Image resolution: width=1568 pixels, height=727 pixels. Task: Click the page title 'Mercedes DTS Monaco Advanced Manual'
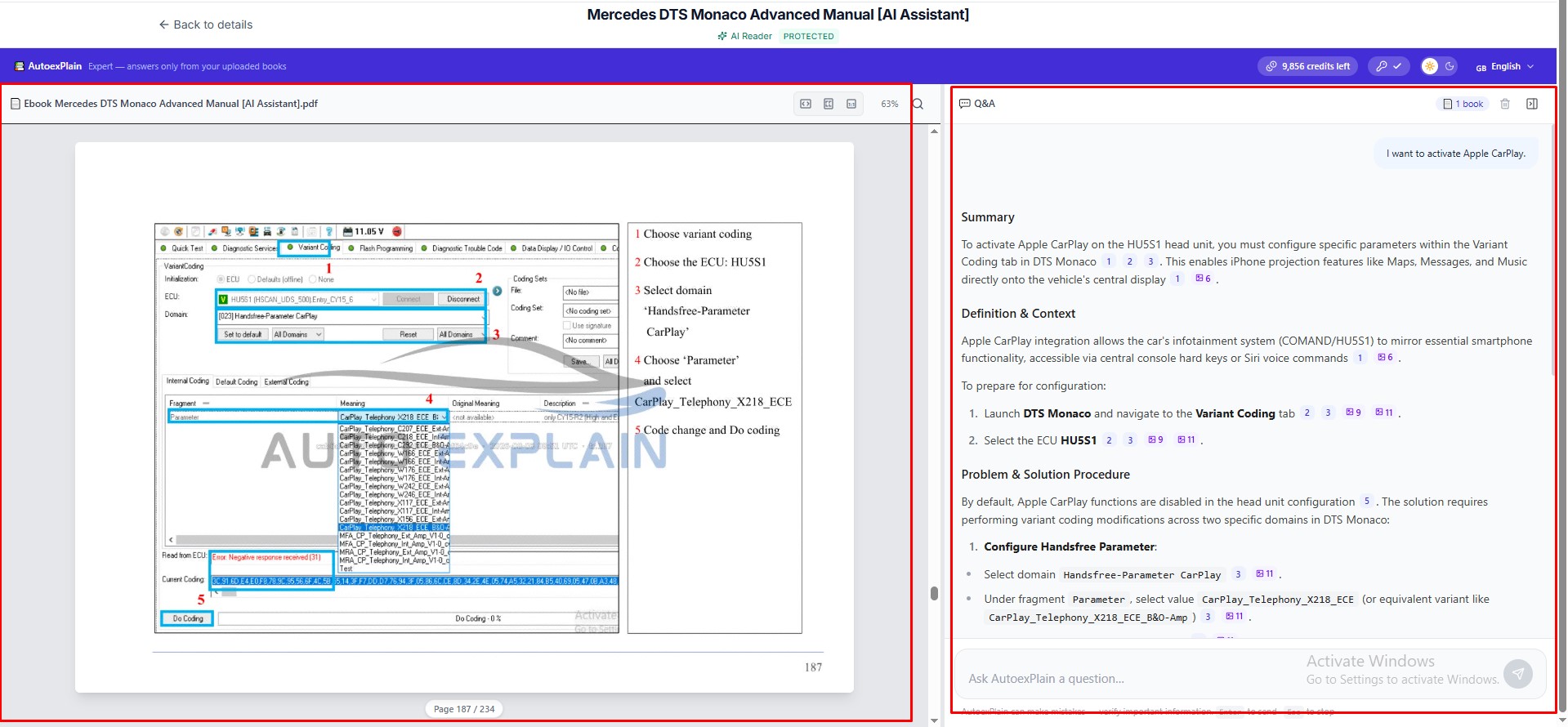click(x=778, y=15)
